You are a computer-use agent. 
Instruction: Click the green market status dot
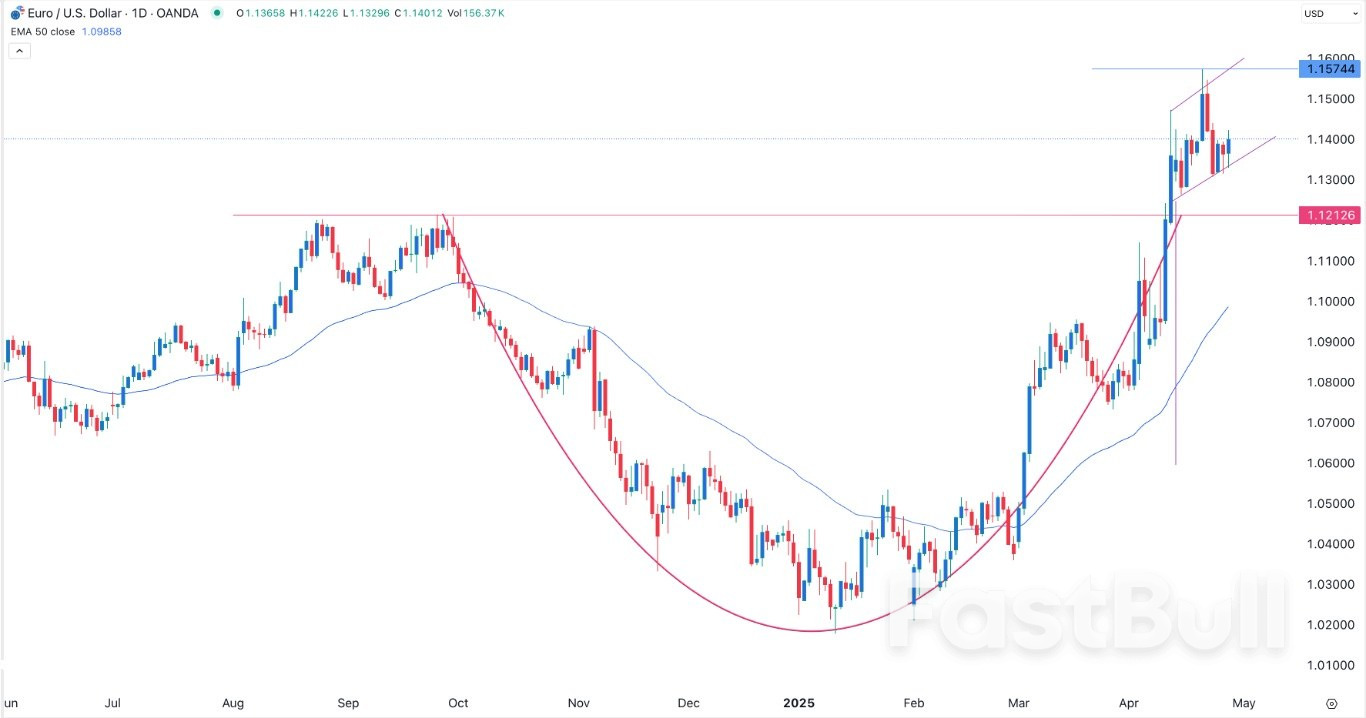pos(216,13)
